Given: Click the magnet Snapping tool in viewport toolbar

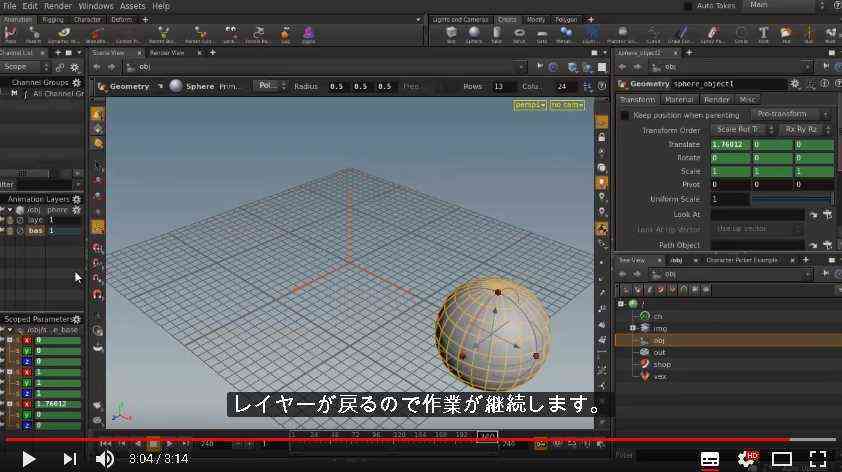Looking at the screenshot, I should click(x=97, y=294).
